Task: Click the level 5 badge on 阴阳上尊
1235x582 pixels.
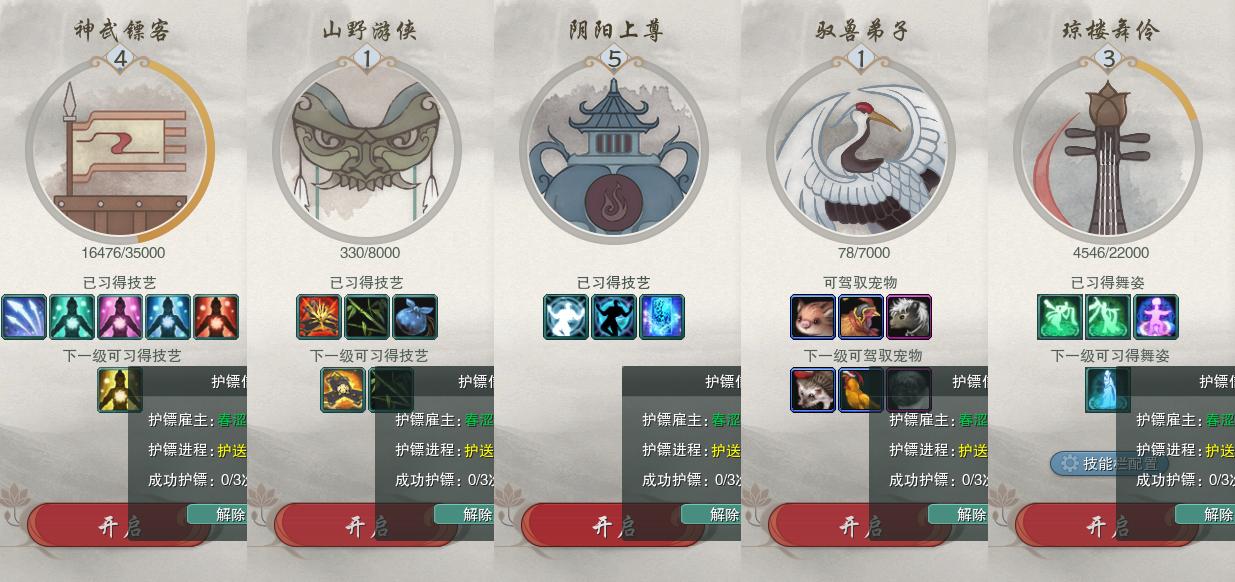Action: pos(614,59)
